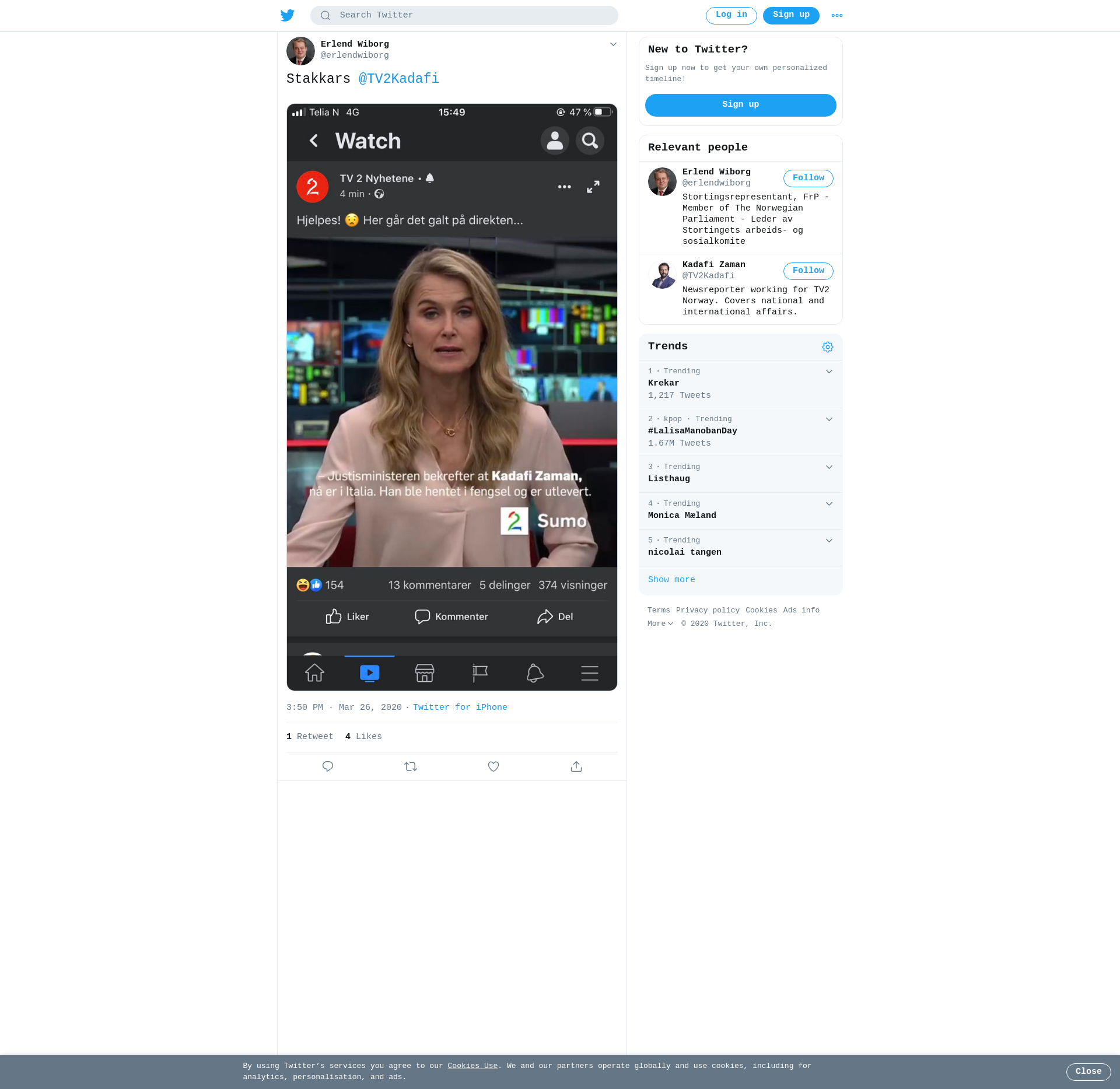Expand options for Listhaug trend
The width and height of the screenshot is (1120, 1089).
829,467
